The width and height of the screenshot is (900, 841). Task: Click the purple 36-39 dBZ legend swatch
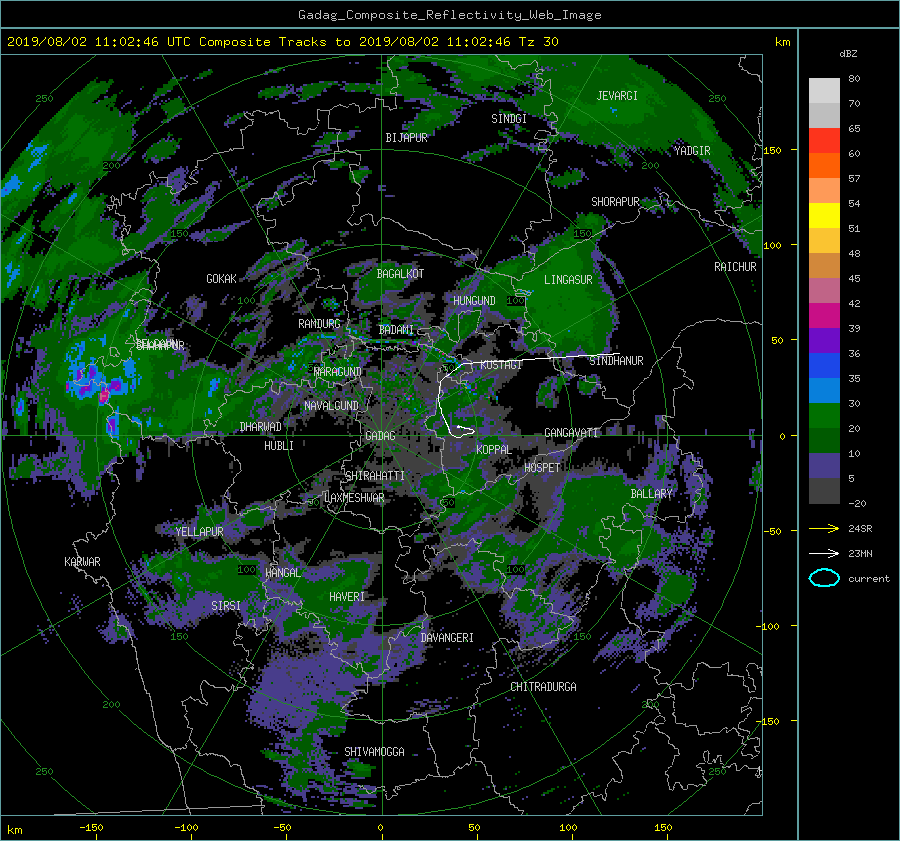pos(824,341)
